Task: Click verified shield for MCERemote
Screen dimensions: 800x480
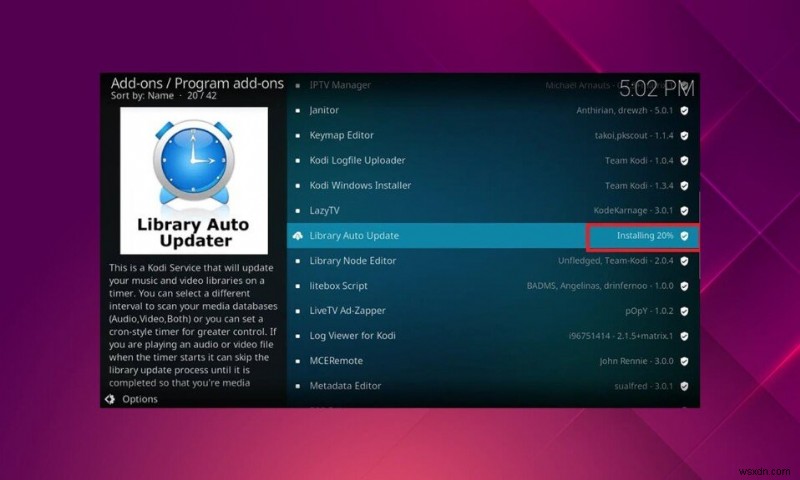Action: [684, 361]
